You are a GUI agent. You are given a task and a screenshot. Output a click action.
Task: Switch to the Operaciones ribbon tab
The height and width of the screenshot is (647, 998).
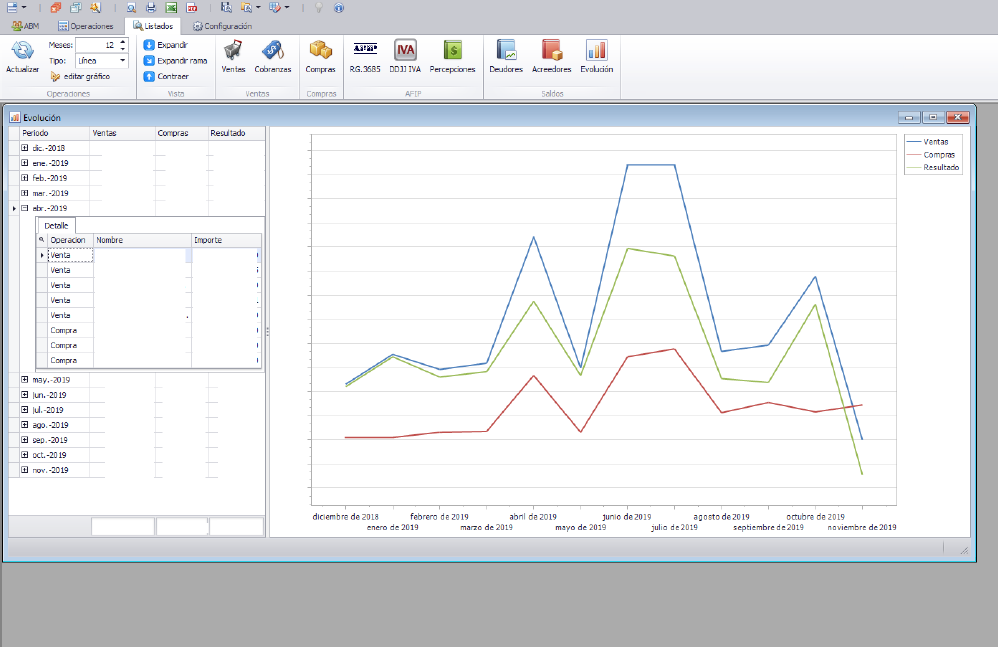86,26
